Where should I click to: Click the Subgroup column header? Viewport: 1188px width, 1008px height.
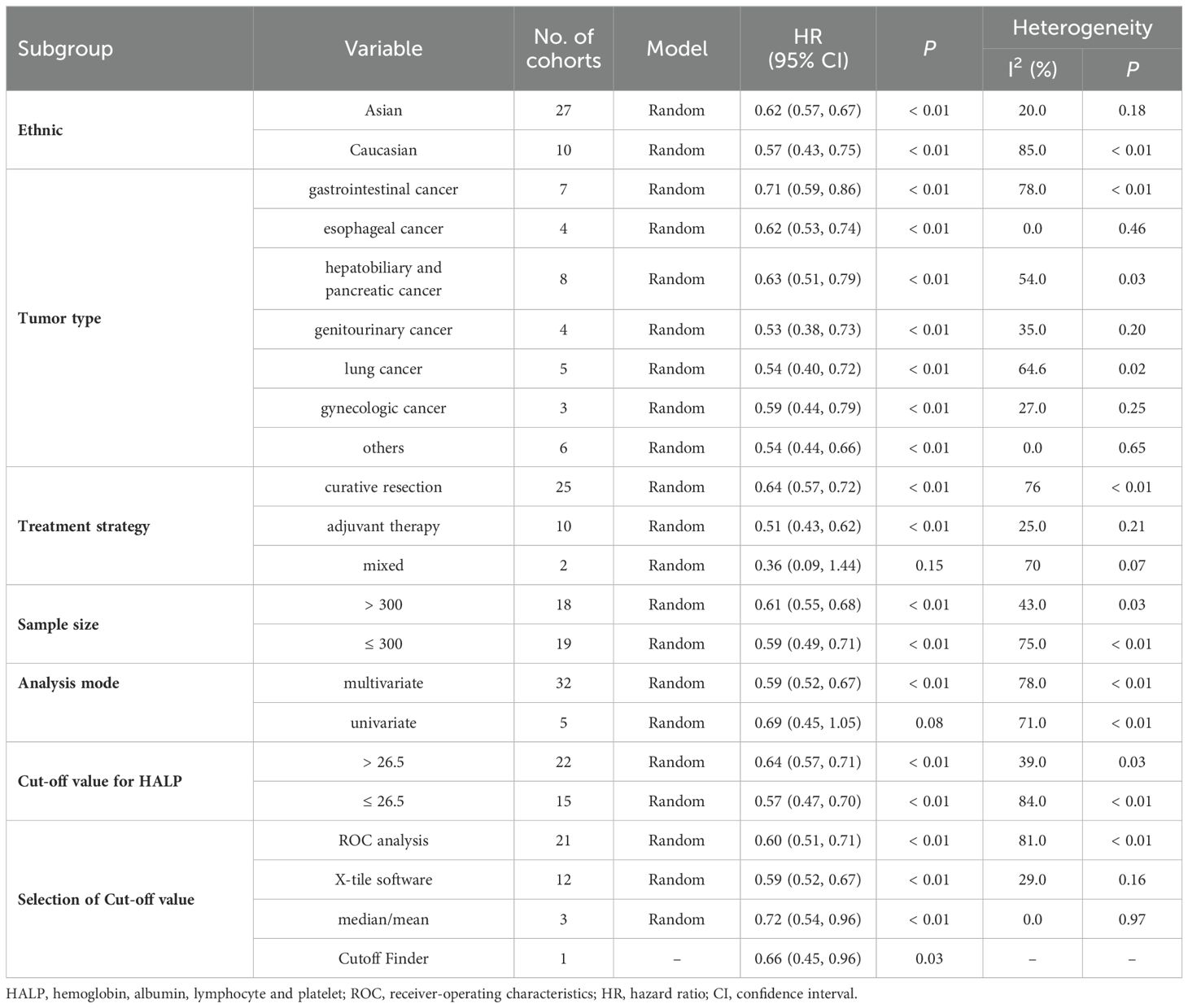[x=65, y=49]
